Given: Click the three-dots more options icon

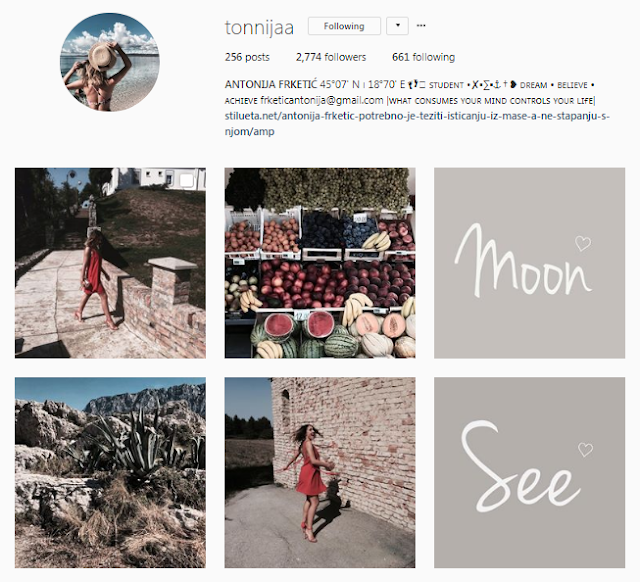Looking at the screenshot, I should coord(421,26).
